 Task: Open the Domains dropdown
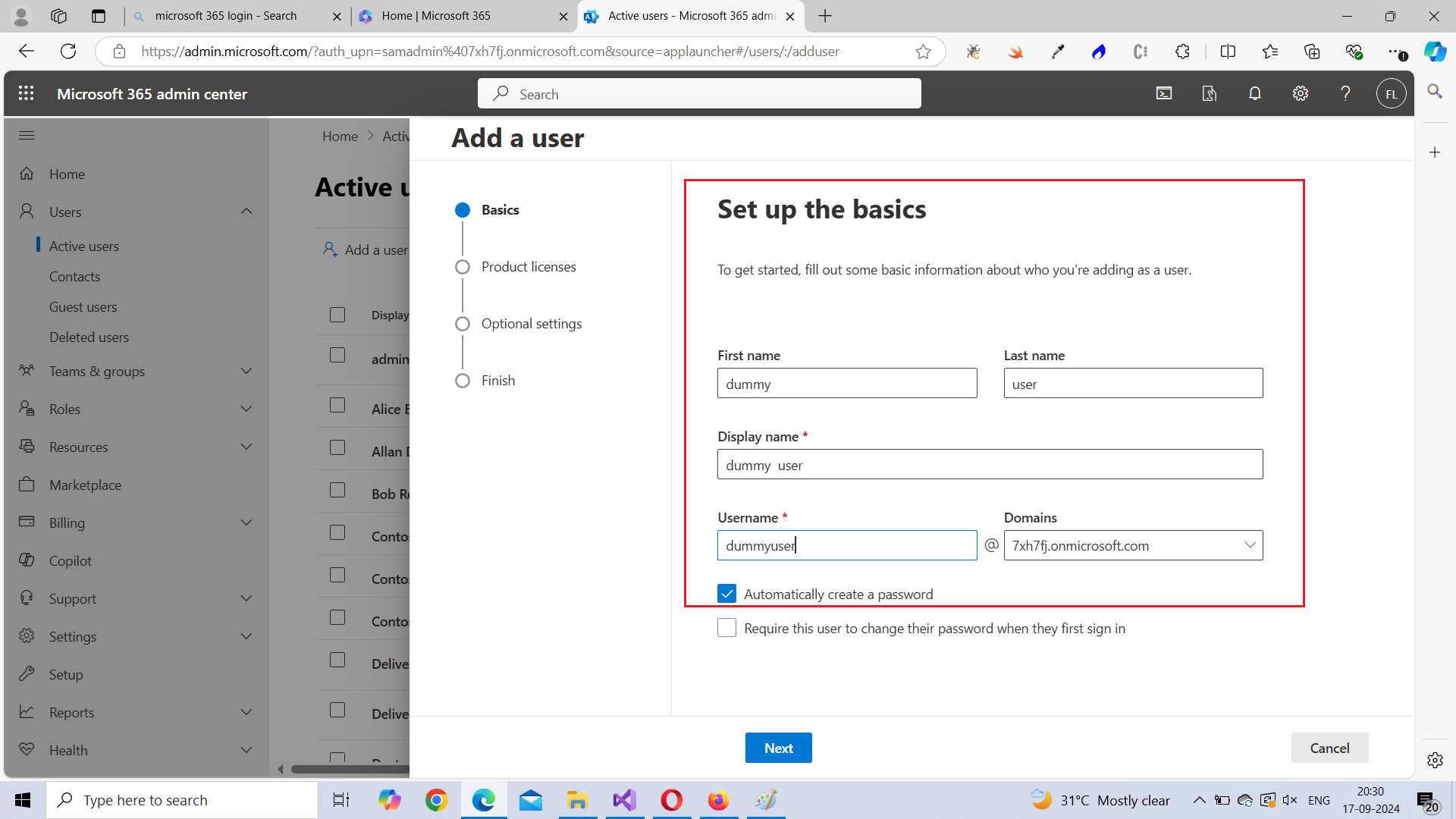tap(1133, 545)
